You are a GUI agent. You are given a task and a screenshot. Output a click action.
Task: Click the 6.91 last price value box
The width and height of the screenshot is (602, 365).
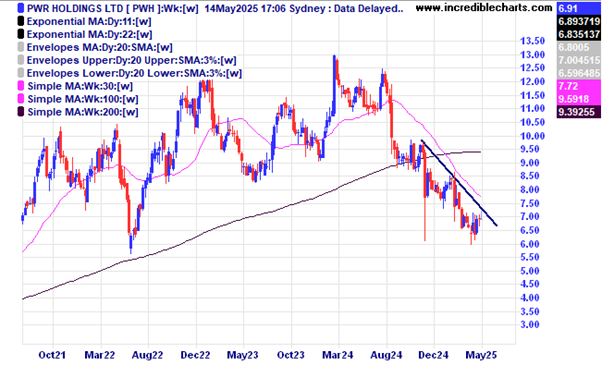point(579,8)
